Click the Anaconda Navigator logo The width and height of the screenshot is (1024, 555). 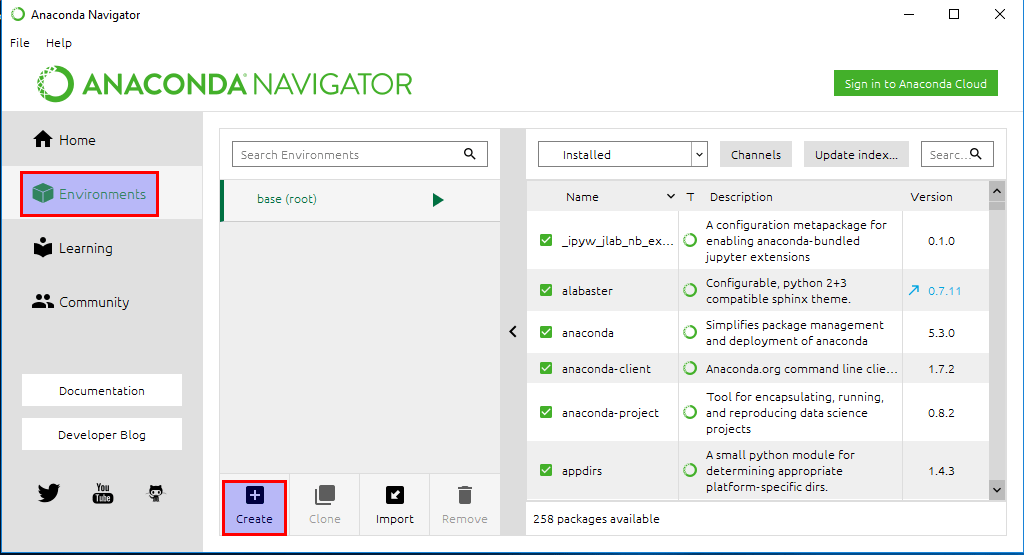point(225,84)
